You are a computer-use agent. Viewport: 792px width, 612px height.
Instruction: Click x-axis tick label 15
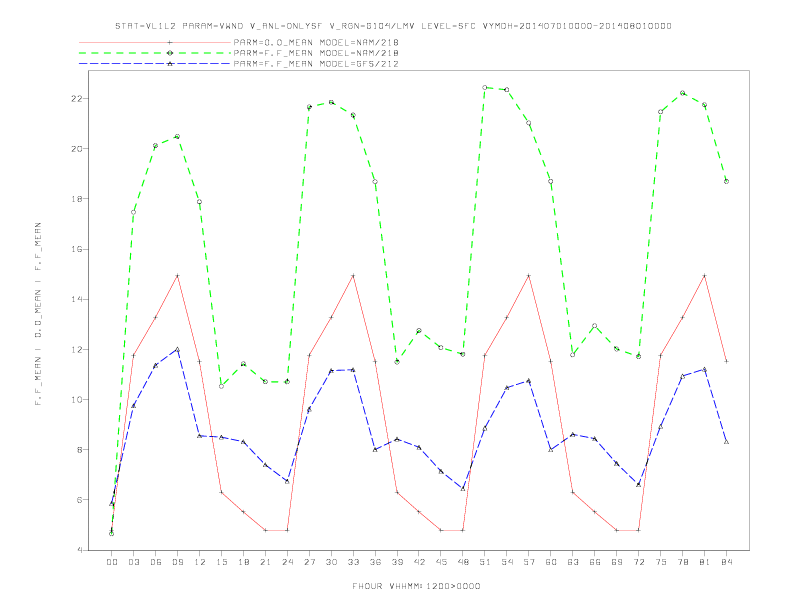pyautogui.click(x=221, y=562)
